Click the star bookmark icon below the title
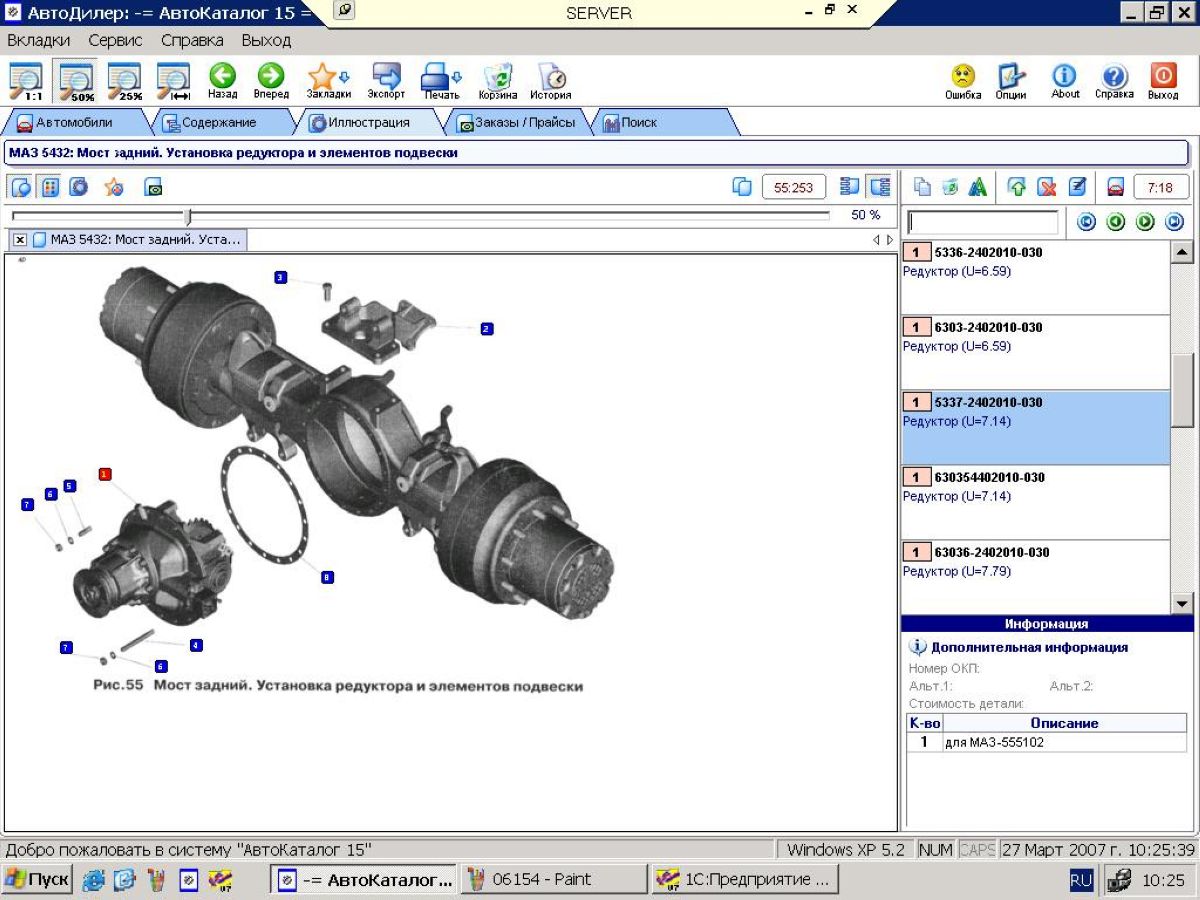The height and width of the screenshot is (900, 1200). (x=114, y=187)
